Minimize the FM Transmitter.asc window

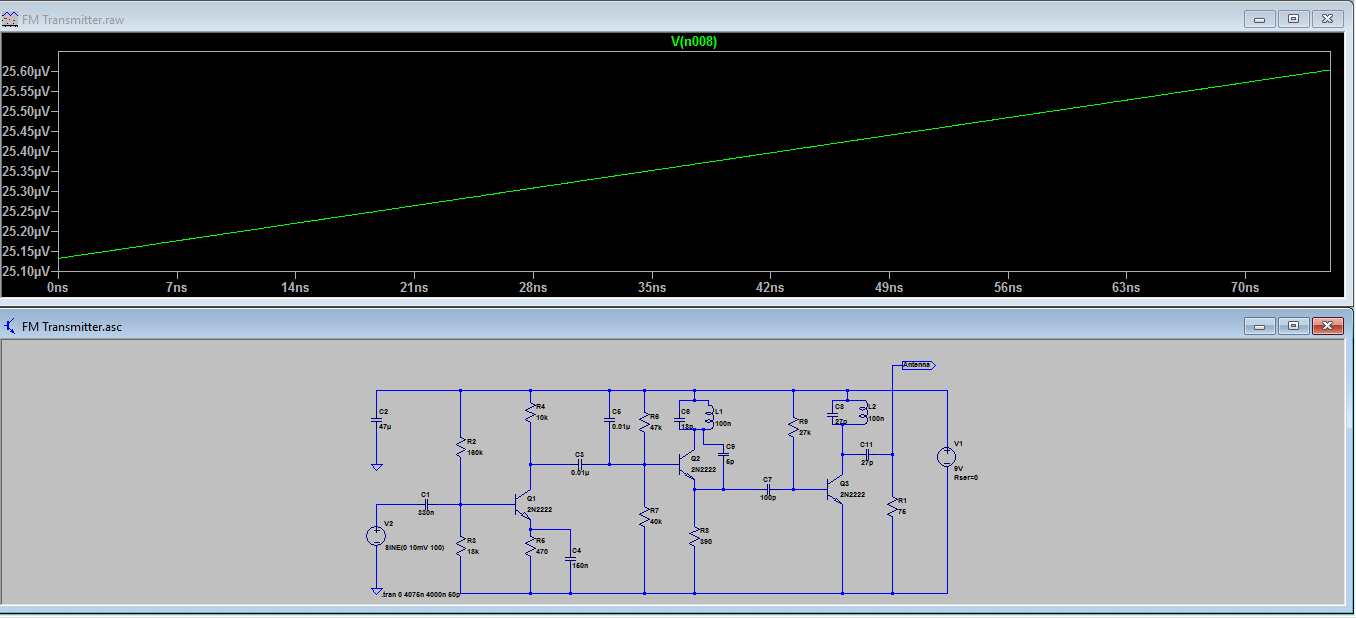[x=1260, y=326]
